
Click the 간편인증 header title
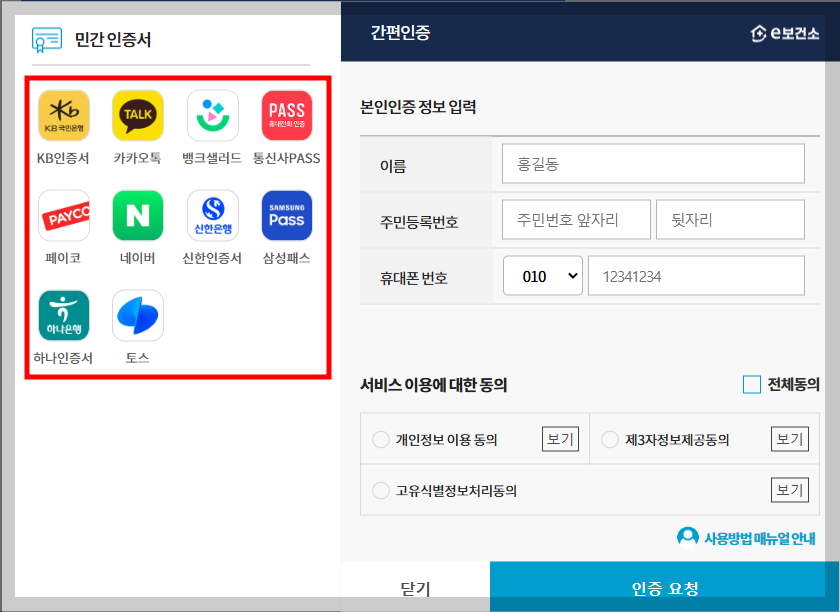pos(400,33)
